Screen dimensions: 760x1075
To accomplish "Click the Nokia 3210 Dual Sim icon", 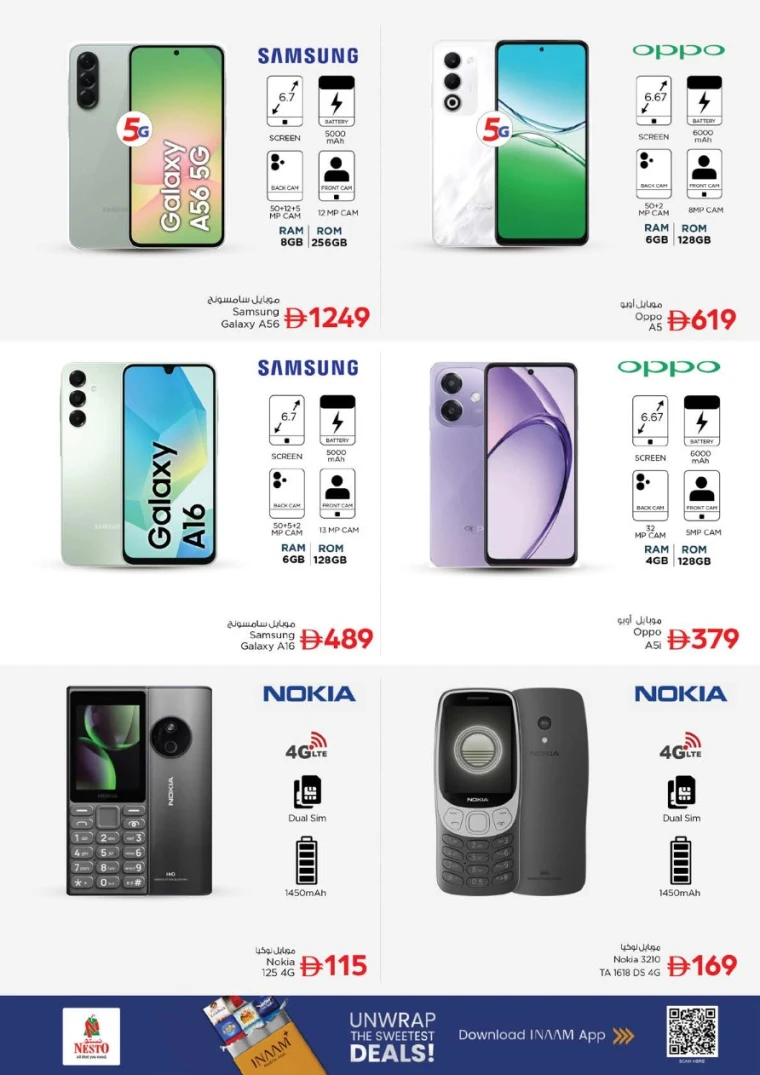I will pos(681,793).
